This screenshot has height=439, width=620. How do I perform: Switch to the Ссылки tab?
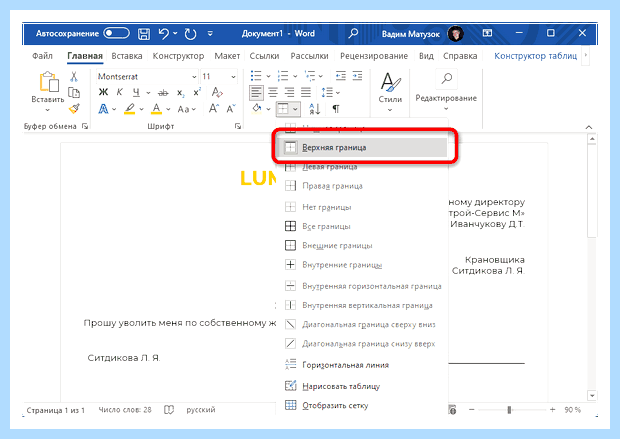click(264, 56)
